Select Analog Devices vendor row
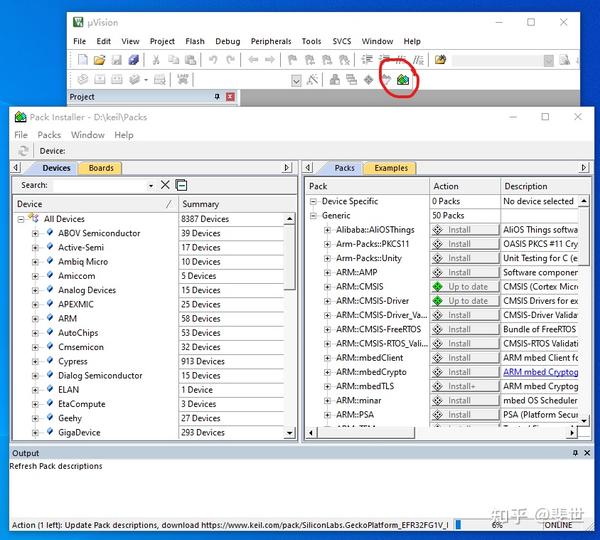 pyautogui.click(x=87, y=290)
